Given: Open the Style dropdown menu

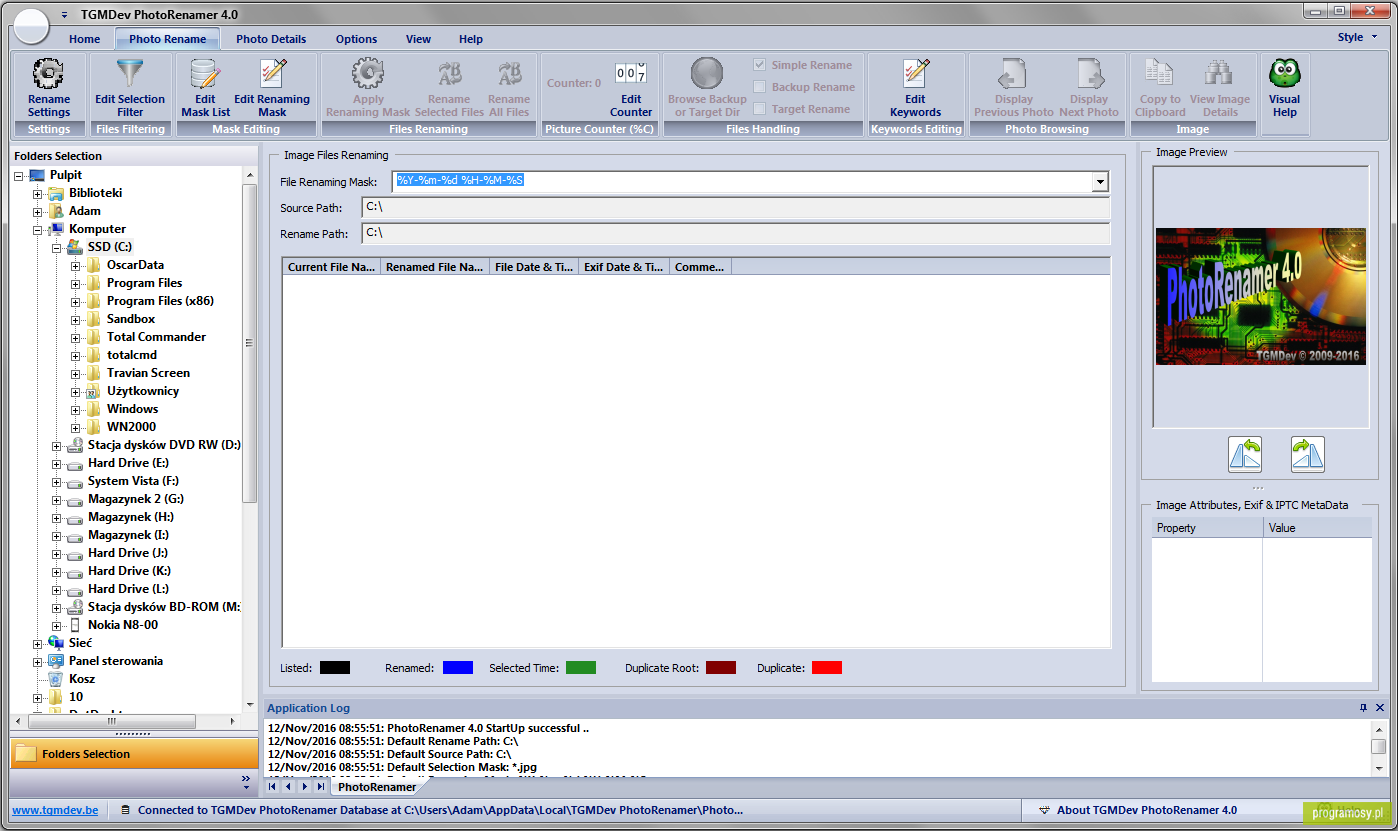Looking at the screenshot, I should click(1357, 37).
